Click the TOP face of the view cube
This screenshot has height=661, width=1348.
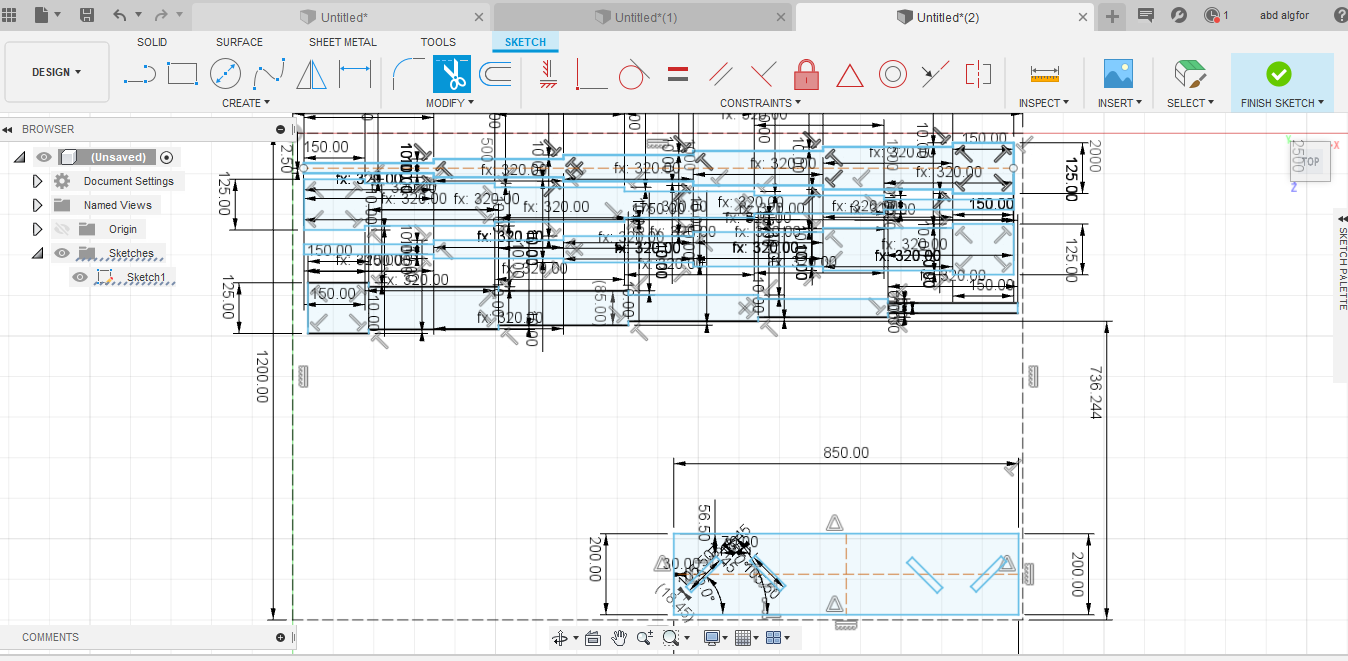tap(1309, 161)
